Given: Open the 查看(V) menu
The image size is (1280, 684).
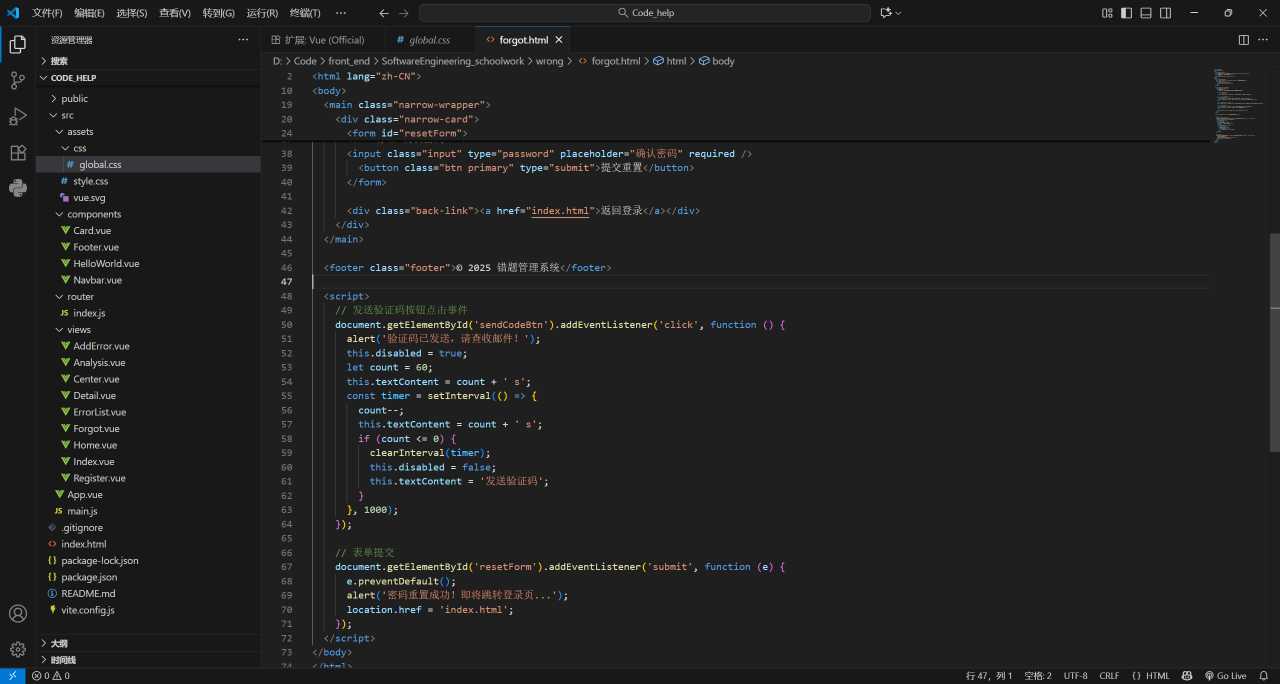Looking at the screenshot, I should (175, 13).
